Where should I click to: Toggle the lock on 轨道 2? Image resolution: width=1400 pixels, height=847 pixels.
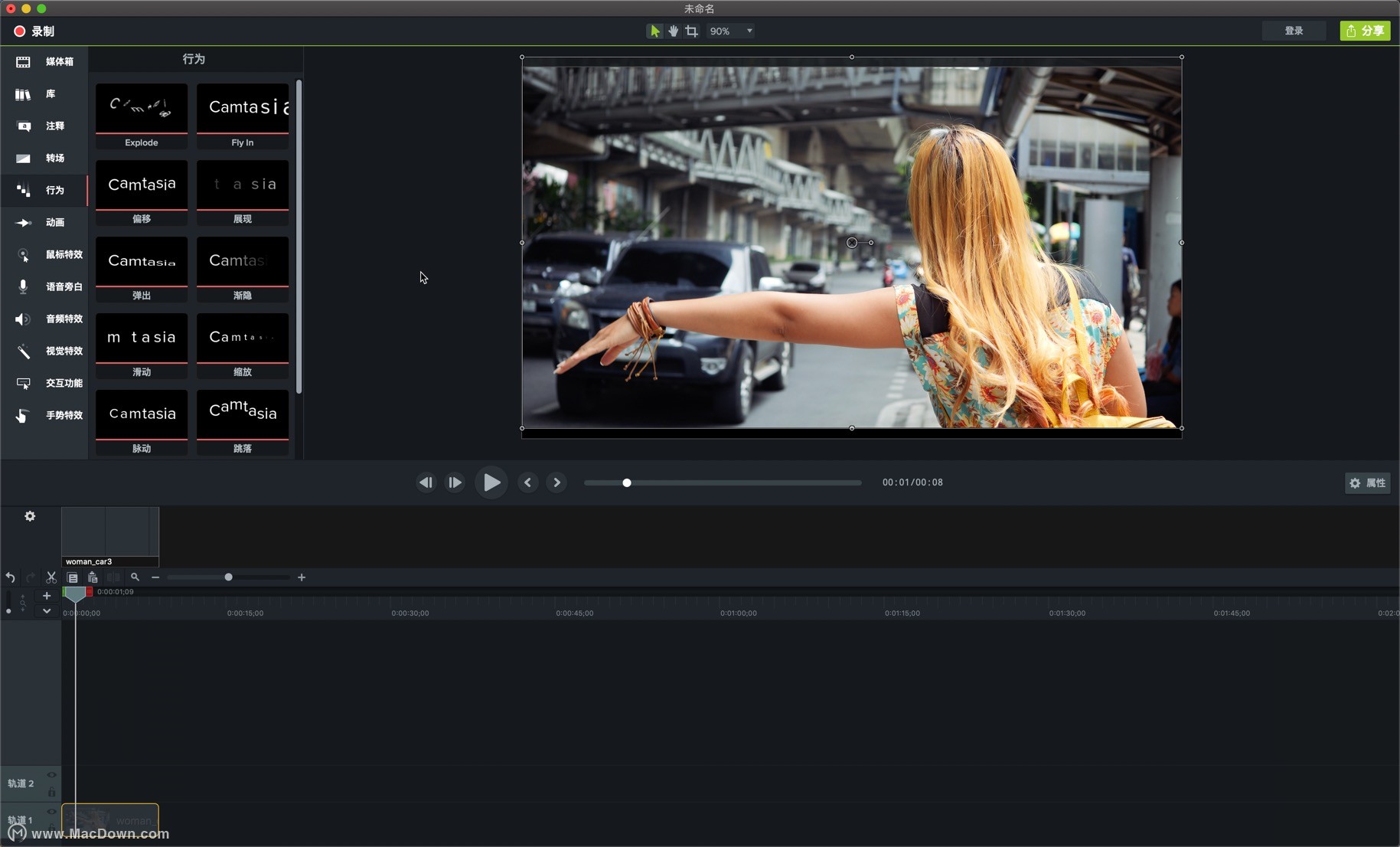pyautogui.click(x=51, y=791)
